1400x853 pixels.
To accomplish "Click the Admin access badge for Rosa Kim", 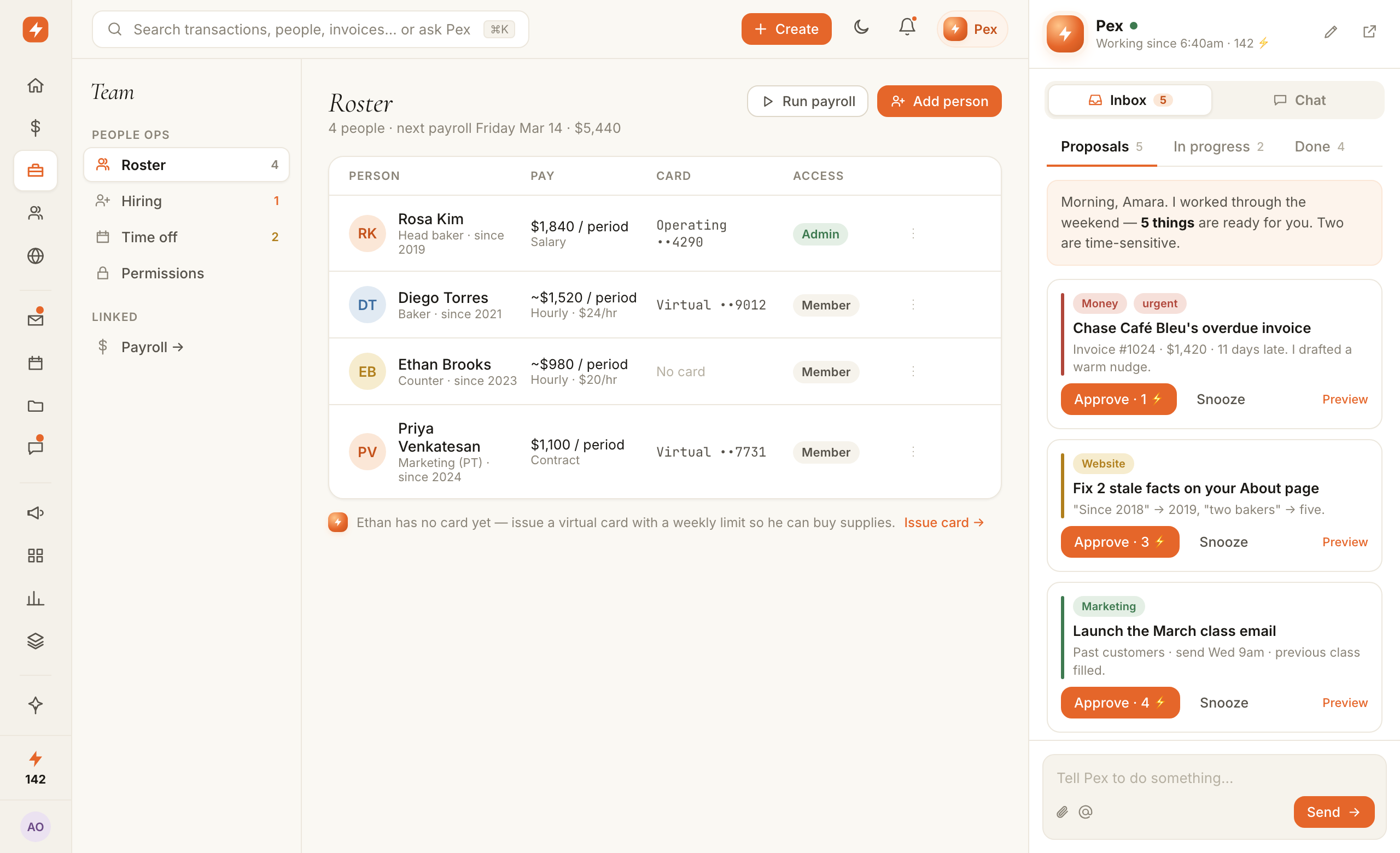I will coord(820,234).
